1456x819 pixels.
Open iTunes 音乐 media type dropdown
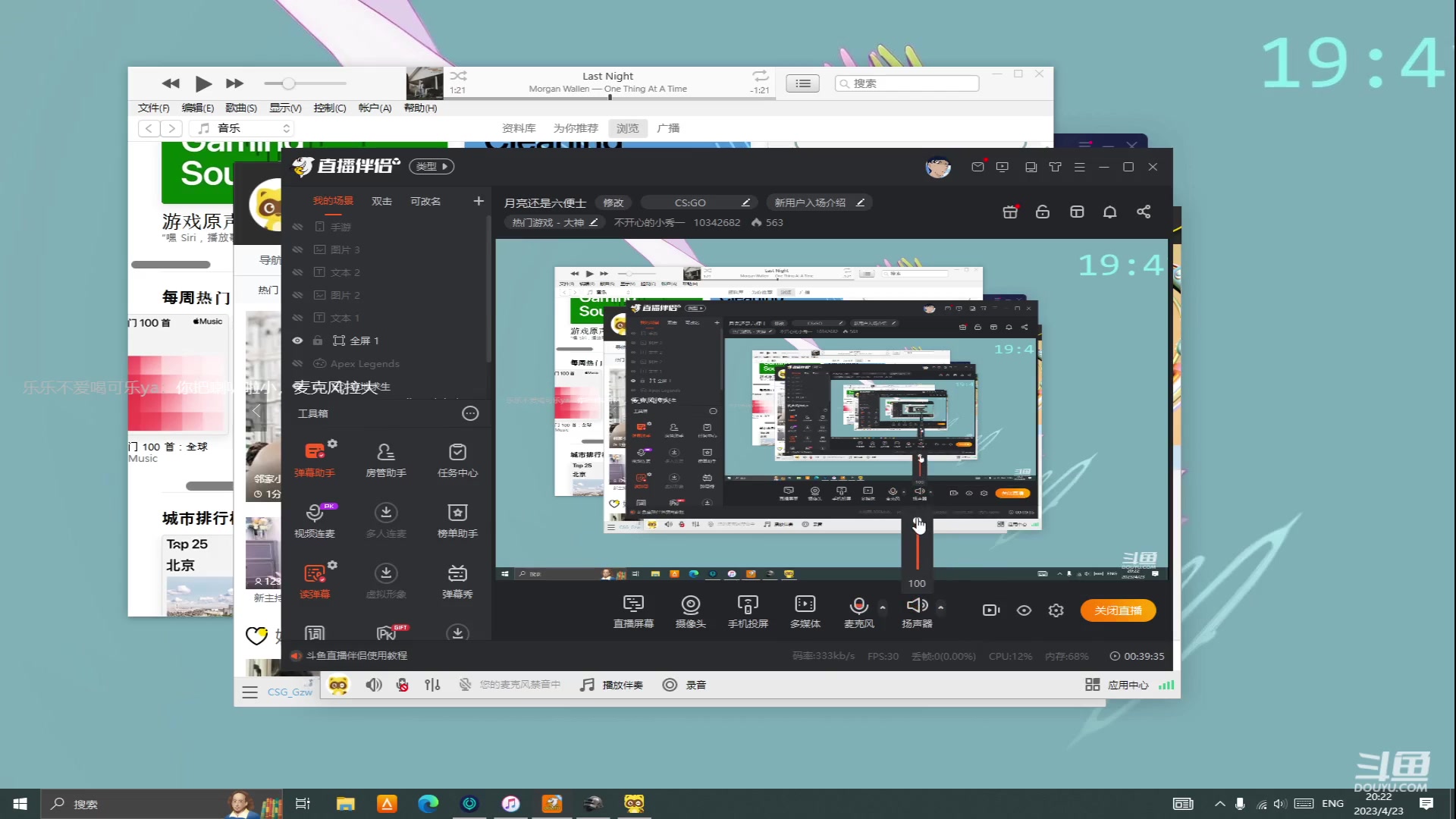(x=241, y=128)
